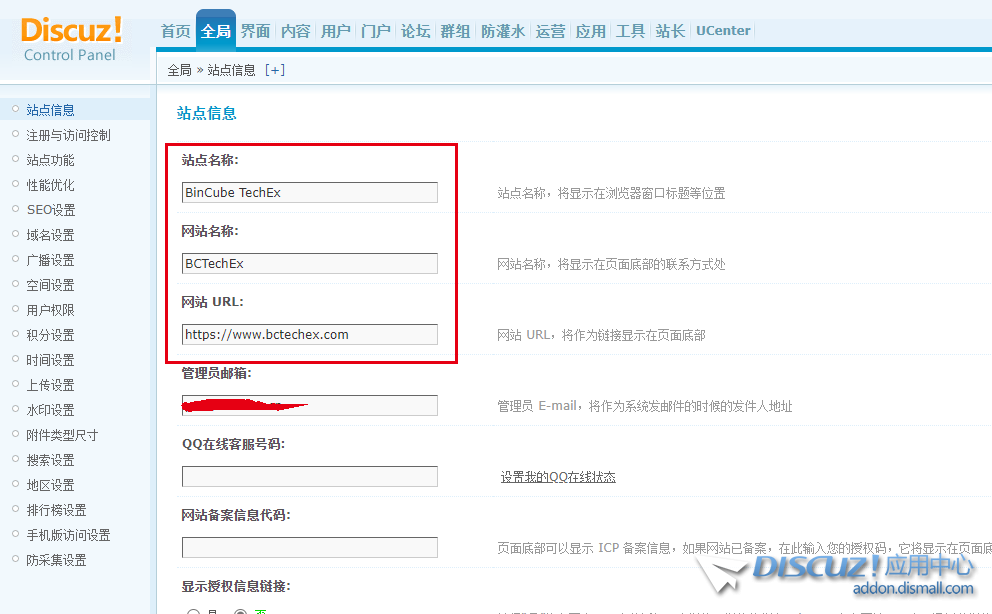This screenshot has height=614, width=992.
Task: Open the UCenter tab
Action: [x=723, y=31]
